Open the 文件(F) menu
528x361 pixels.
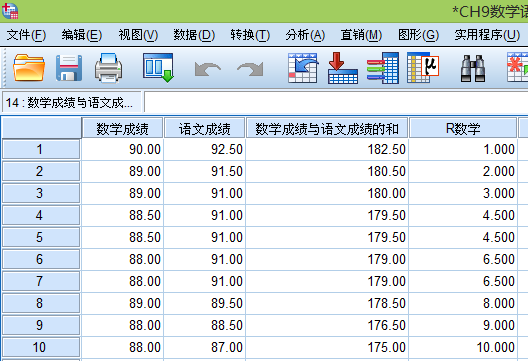click(x=26, y=35)
